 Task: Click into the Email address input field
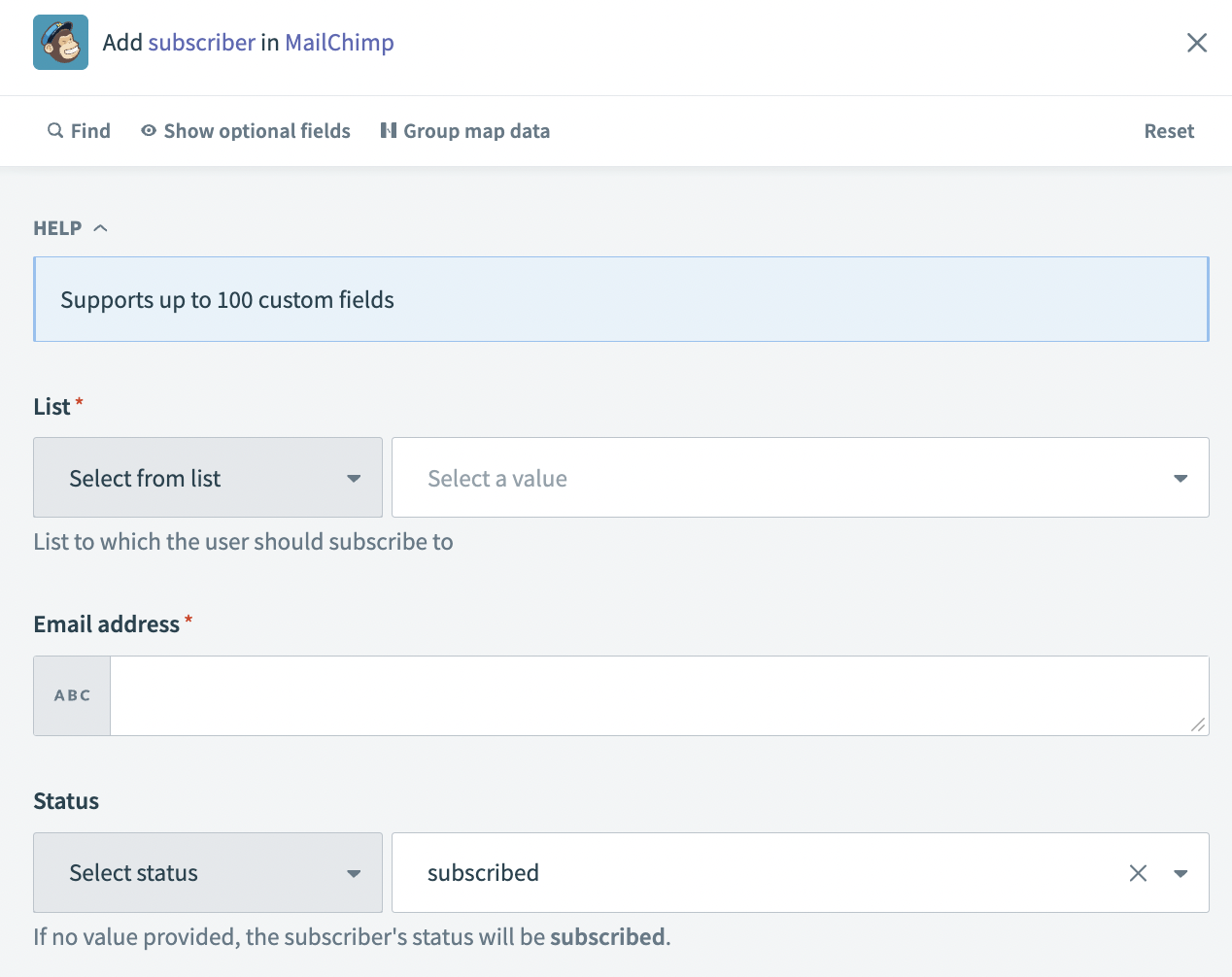point(651,695)
